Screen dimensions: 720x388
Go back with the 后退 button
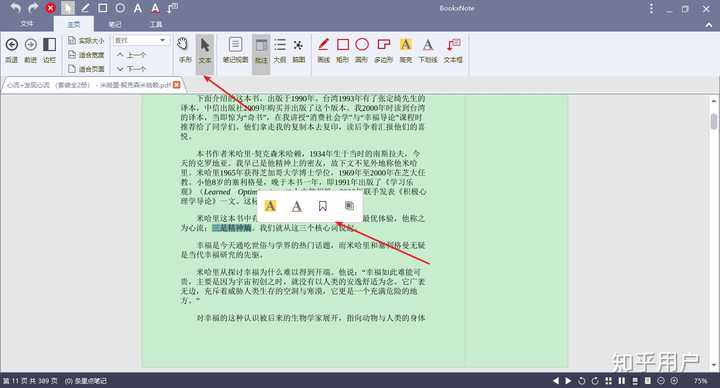point(11,51)
